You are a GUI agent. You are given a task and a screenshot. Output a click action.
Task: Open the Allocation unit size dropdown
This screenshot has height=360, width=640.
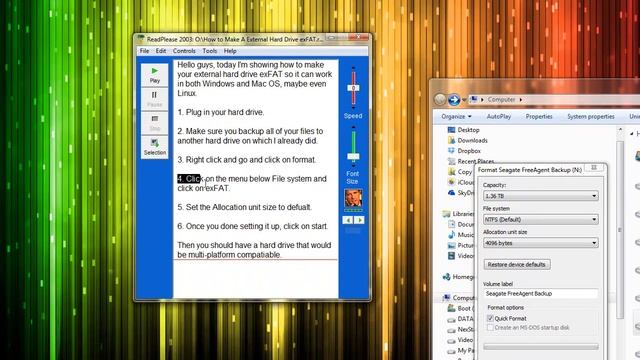(540, 243)
